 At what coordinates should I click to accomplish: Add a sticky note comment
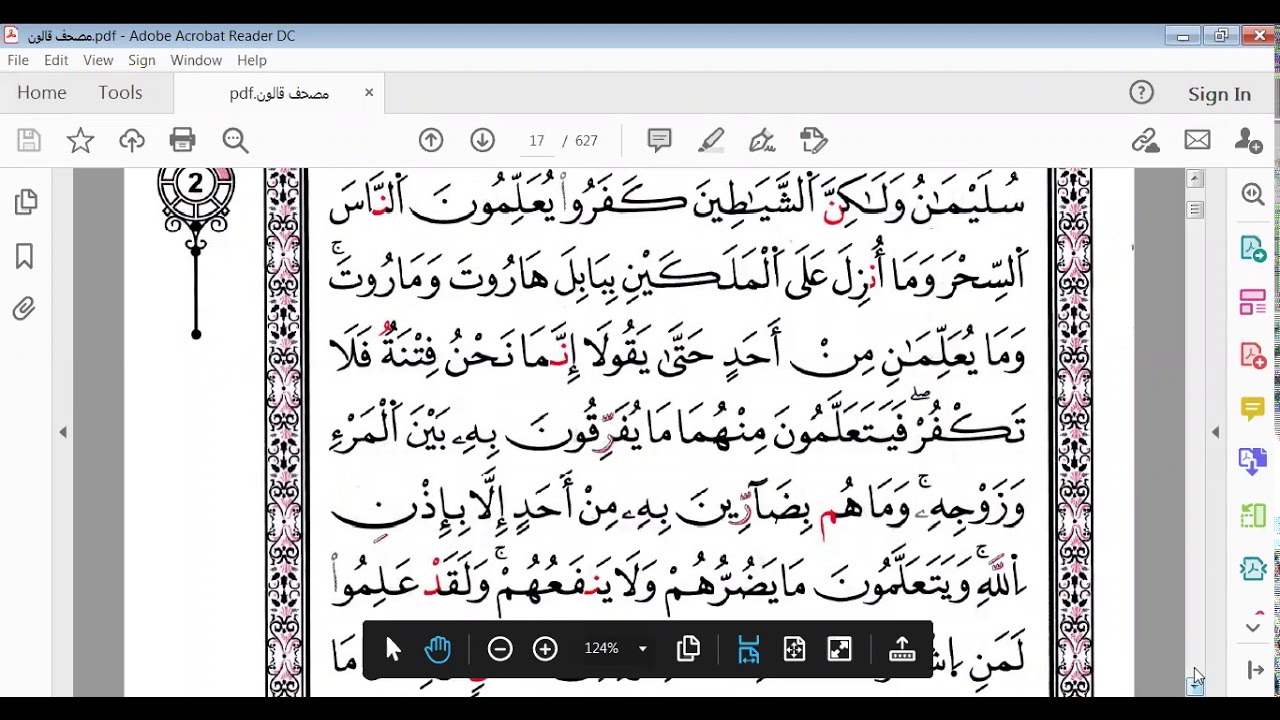[x=659, y=141]
